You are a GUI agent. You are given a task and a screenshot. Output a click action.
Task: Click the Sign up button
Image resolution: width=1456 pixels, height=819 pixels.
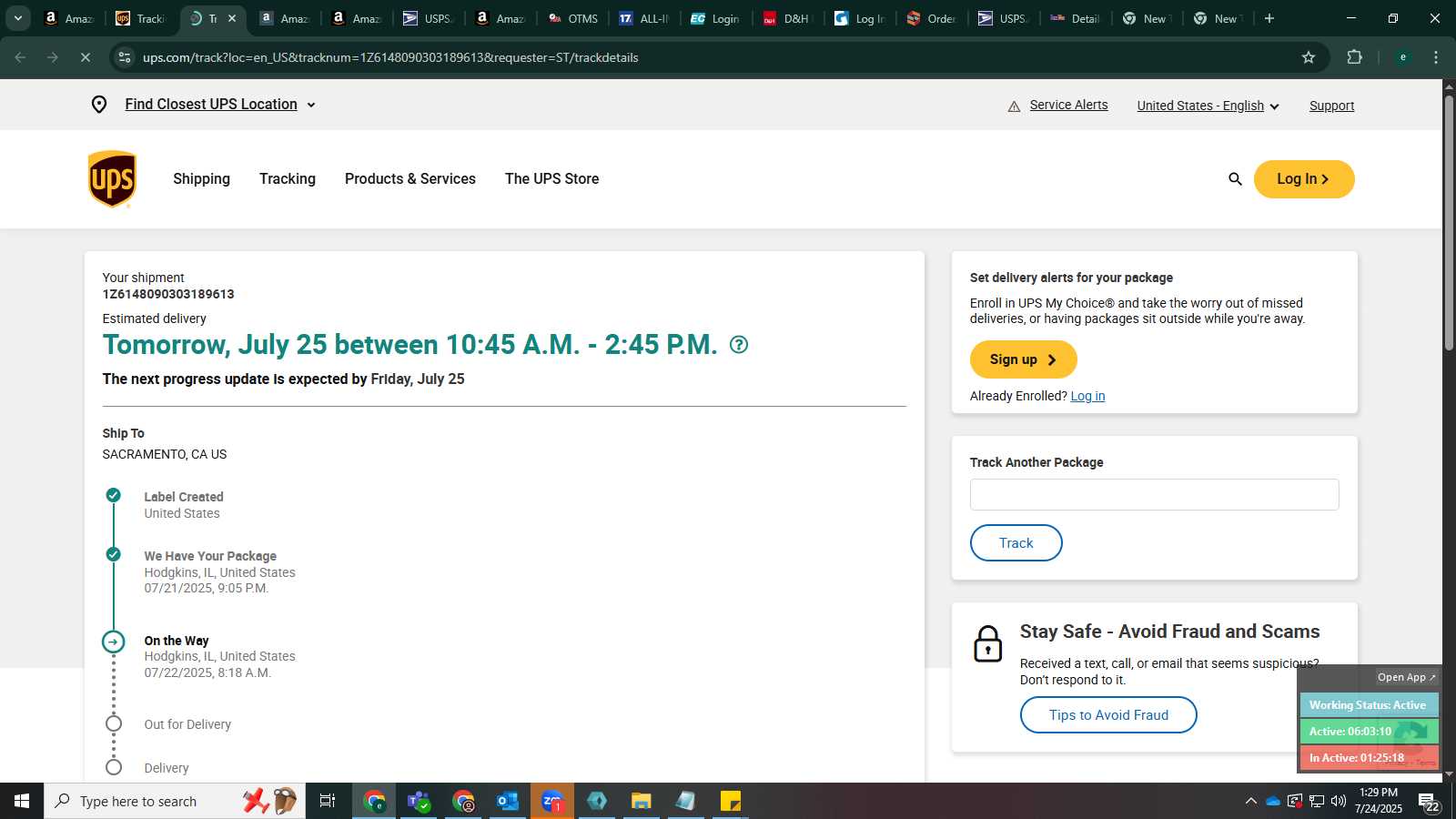(x=1023, y=359)
